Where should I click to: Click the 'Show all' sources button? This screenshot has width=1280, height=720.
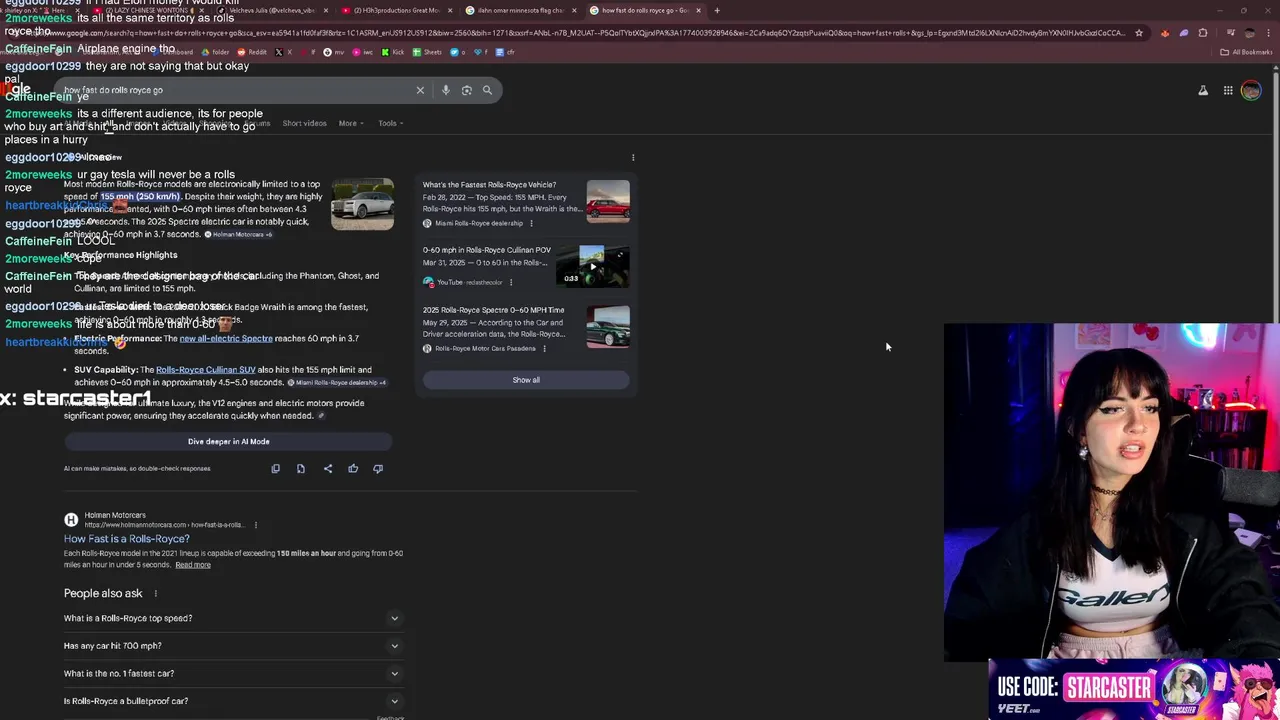click(526, 380)
